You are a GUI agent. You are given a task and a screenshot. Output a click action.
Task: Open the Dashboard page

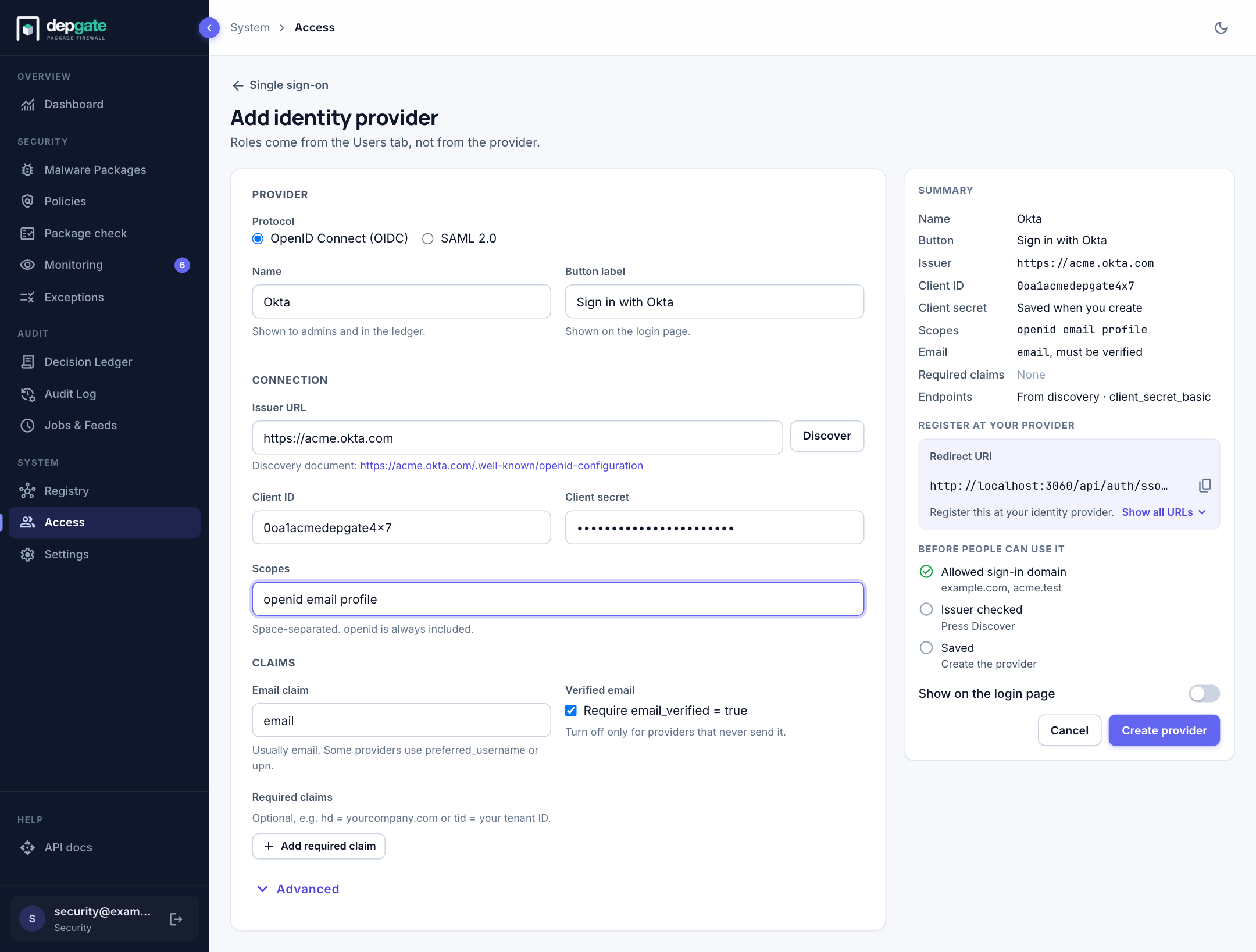point(105,105)
